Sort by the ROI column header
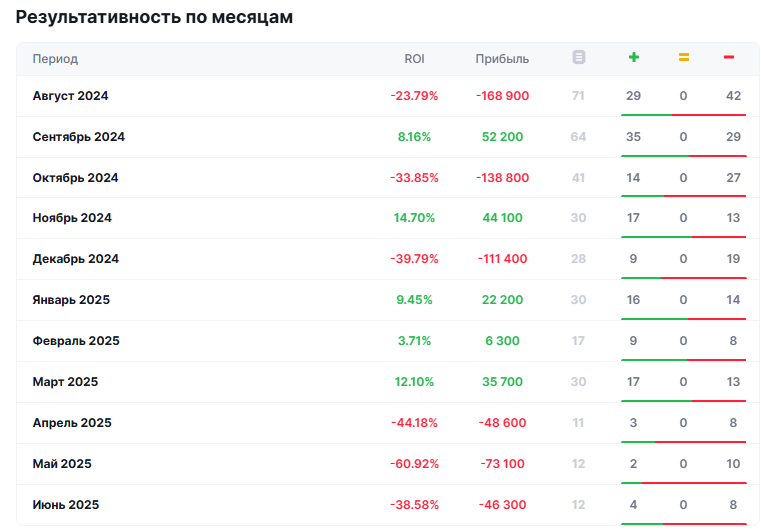The height and width of the screenshot is (532, 761). (x=414, y=59)
